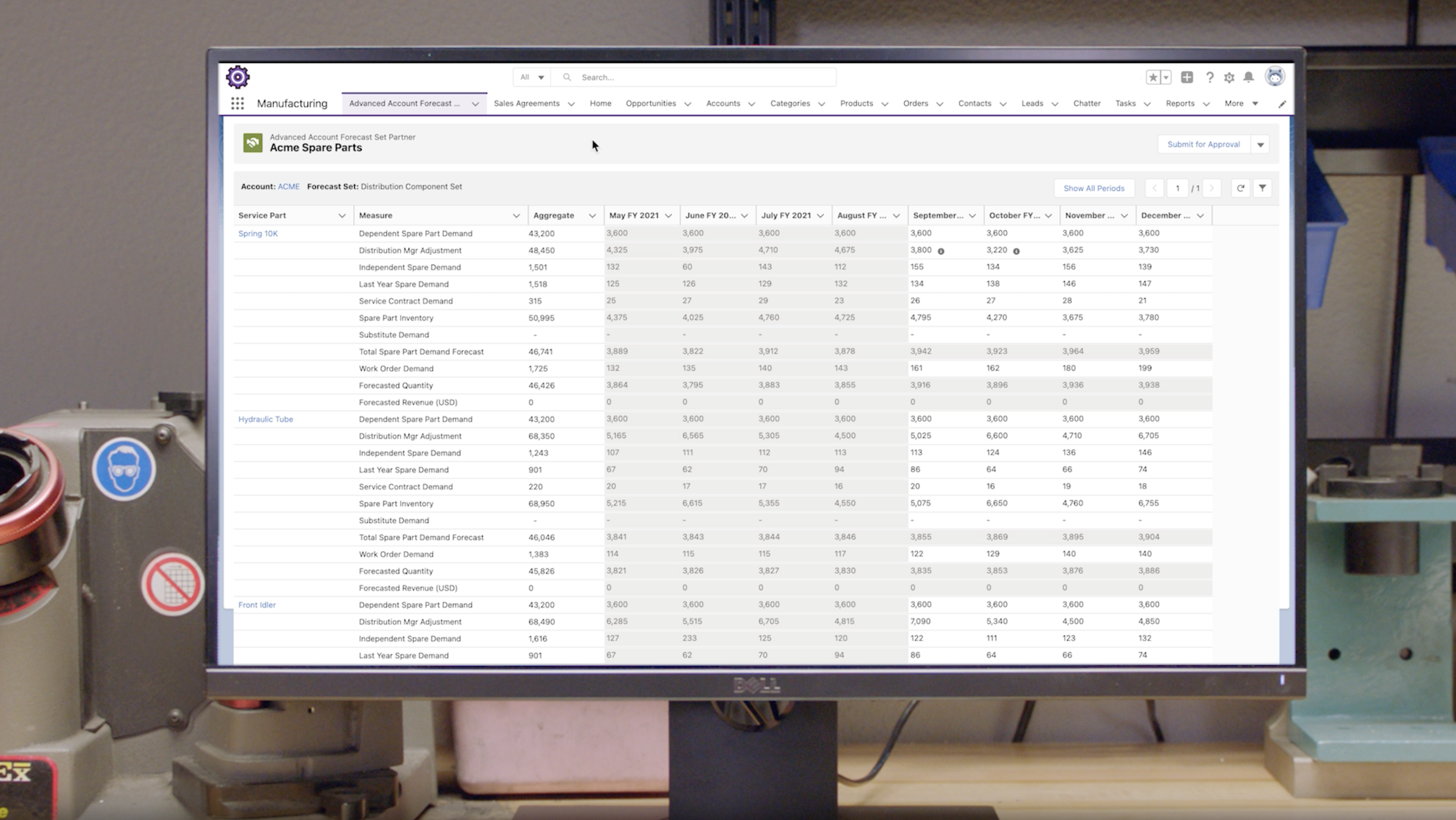
Task: Click Spring 10K Spare Part Inventory 50,995
Action: point(565,318)
